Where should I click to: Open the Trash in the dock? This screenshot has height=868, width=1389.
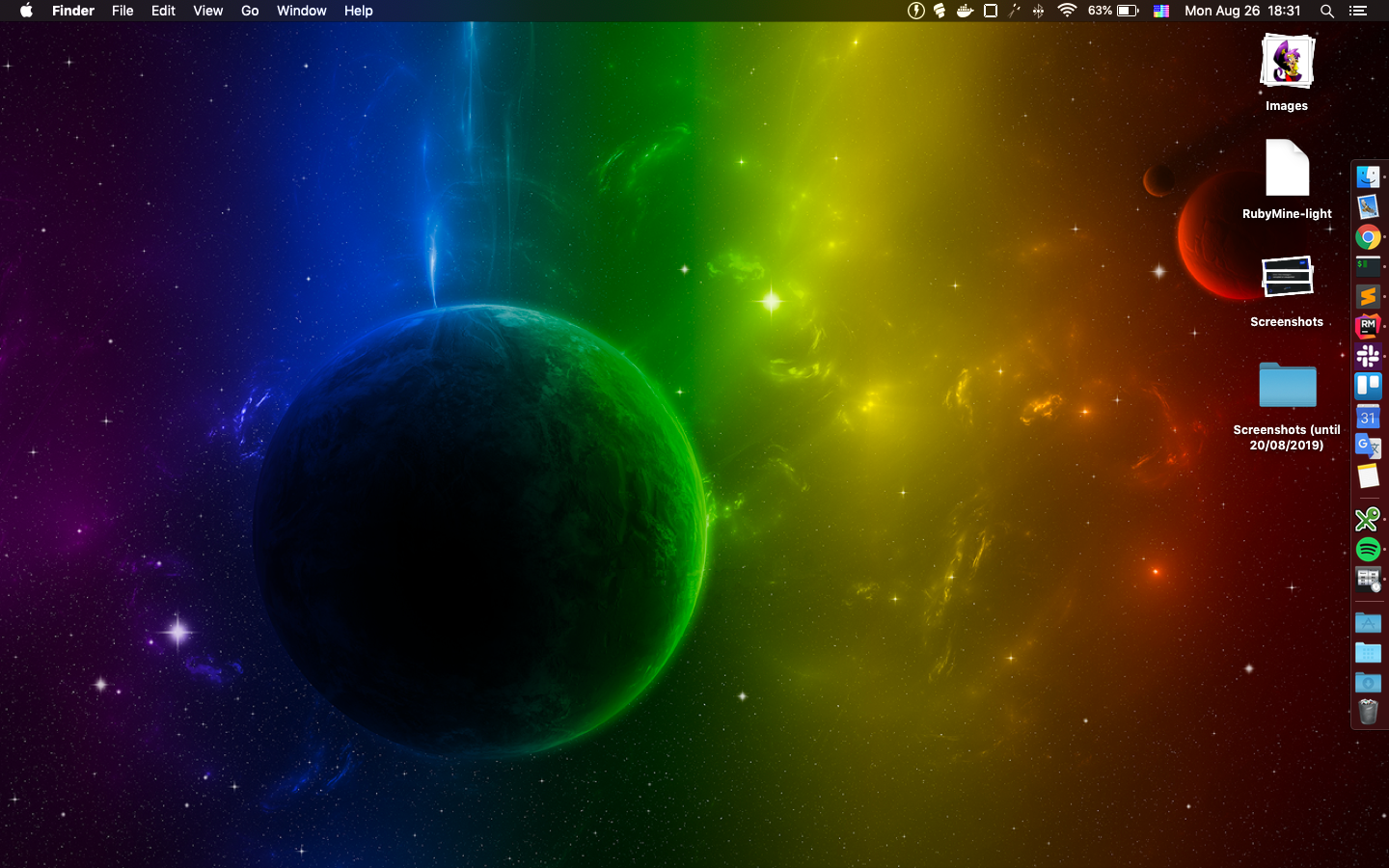(1368, 712)
